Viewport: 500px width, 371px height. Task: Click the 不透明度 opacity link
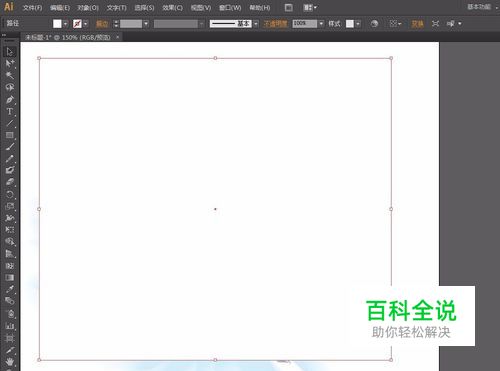[x=275, y=24]
